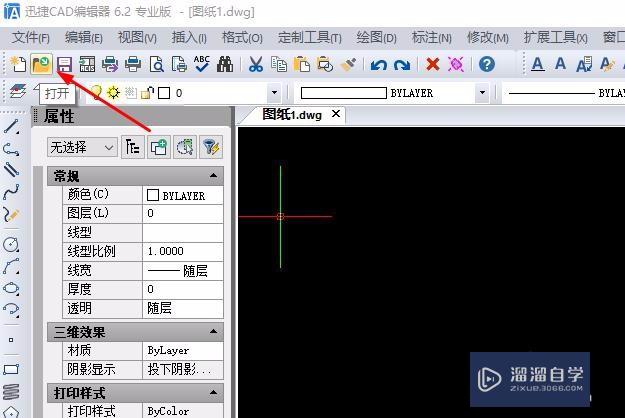This screenshot has width=625, height=418.
Task: Open Help question mark icon
Action: (487, 64)
